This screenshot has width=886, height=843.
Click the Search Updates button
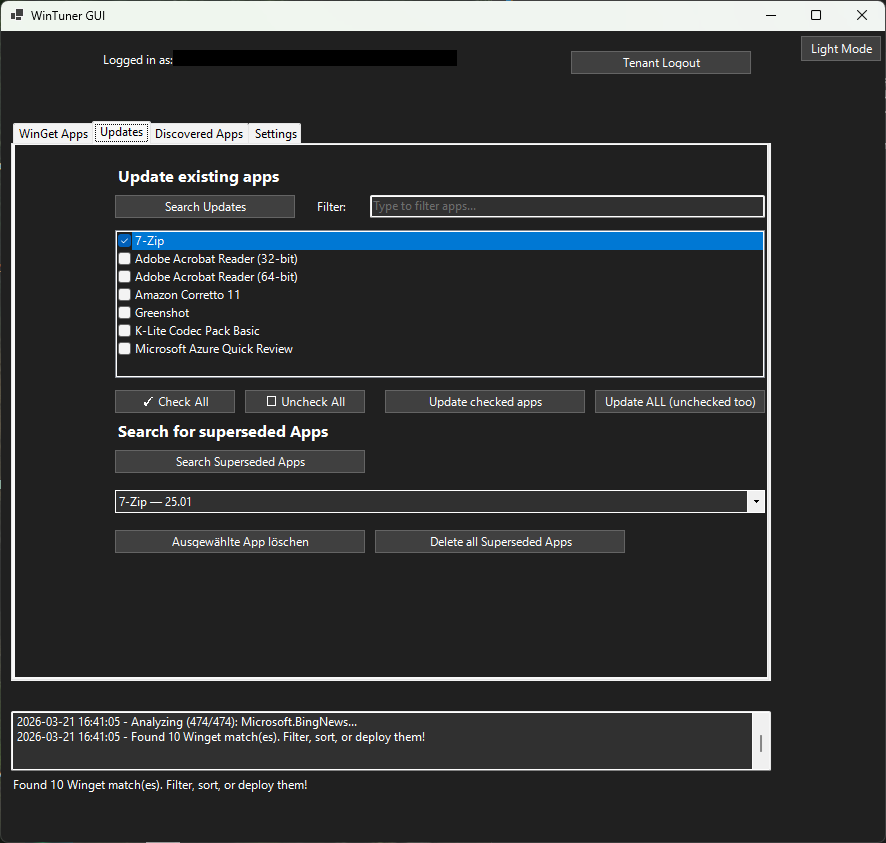coord(205,207)
